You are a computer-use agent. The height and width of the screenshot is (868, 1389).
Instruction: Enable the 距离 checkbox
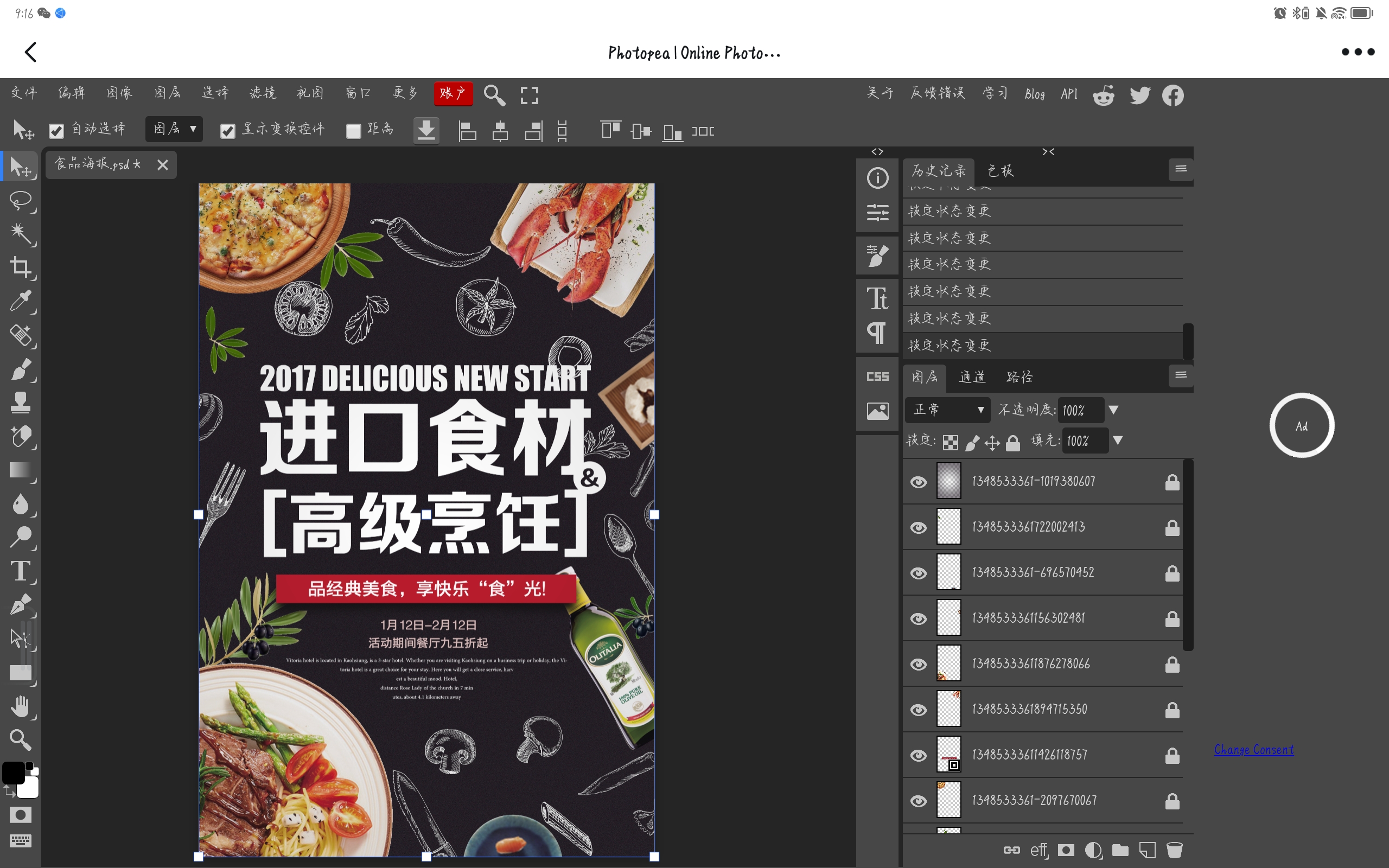pos(354,131)
